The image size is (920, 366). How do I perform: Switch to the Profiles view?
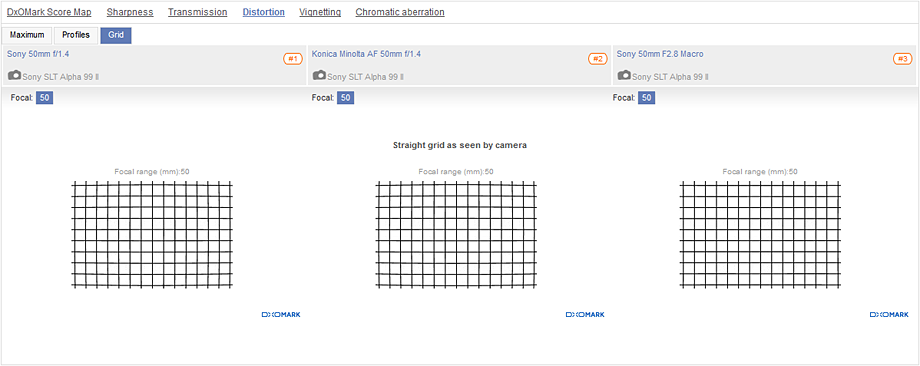coord(76,35)
